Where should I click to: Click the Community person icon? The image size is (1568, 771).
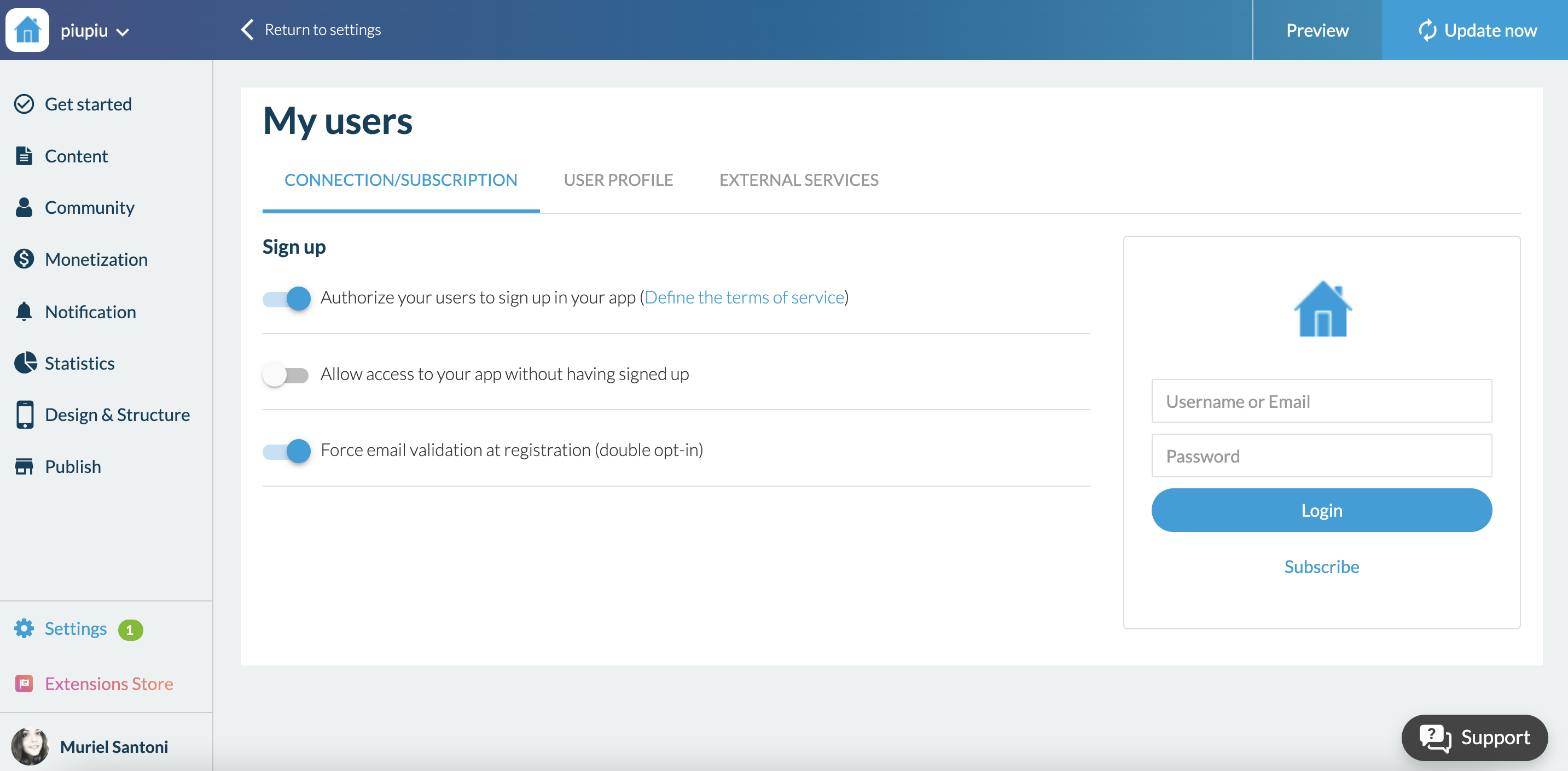click(x=24, y=207)
